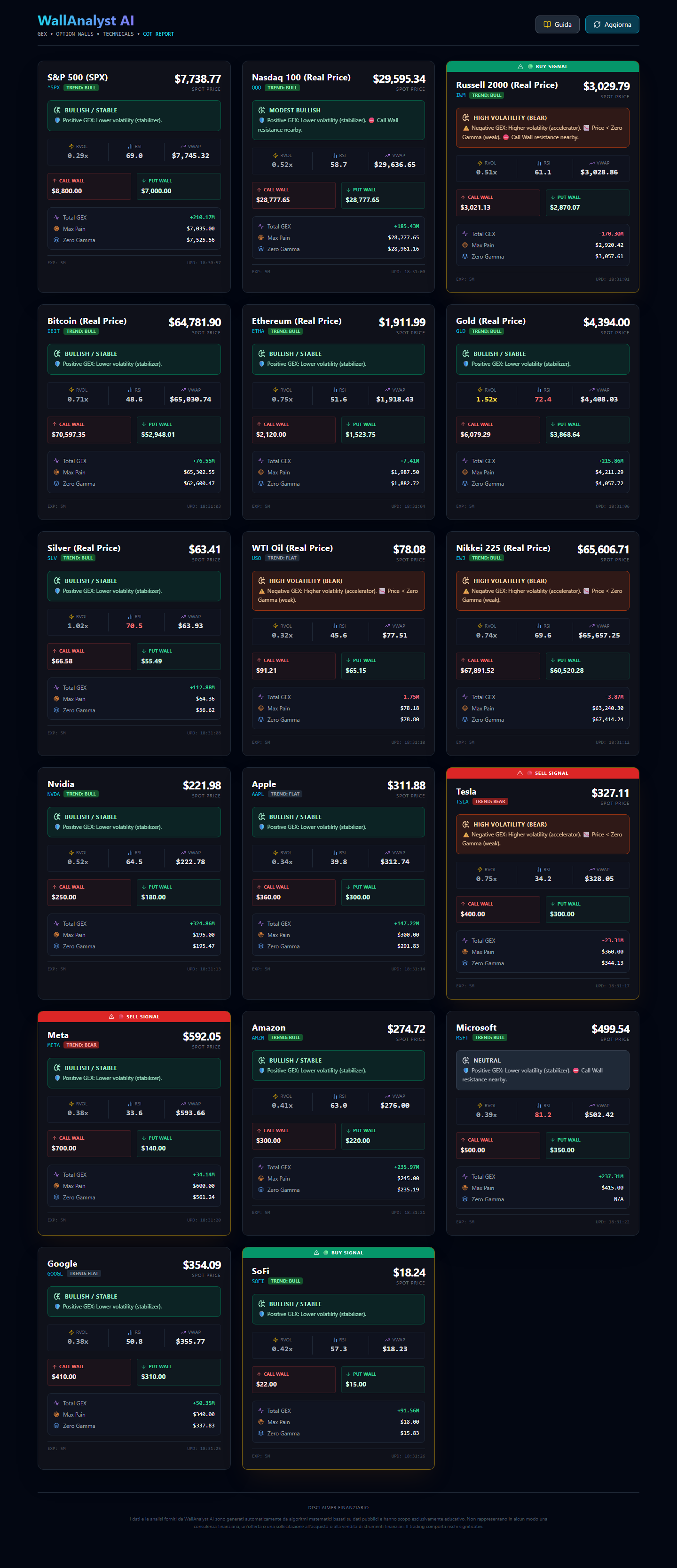Click the IWM ticker label

coord(461,95)
